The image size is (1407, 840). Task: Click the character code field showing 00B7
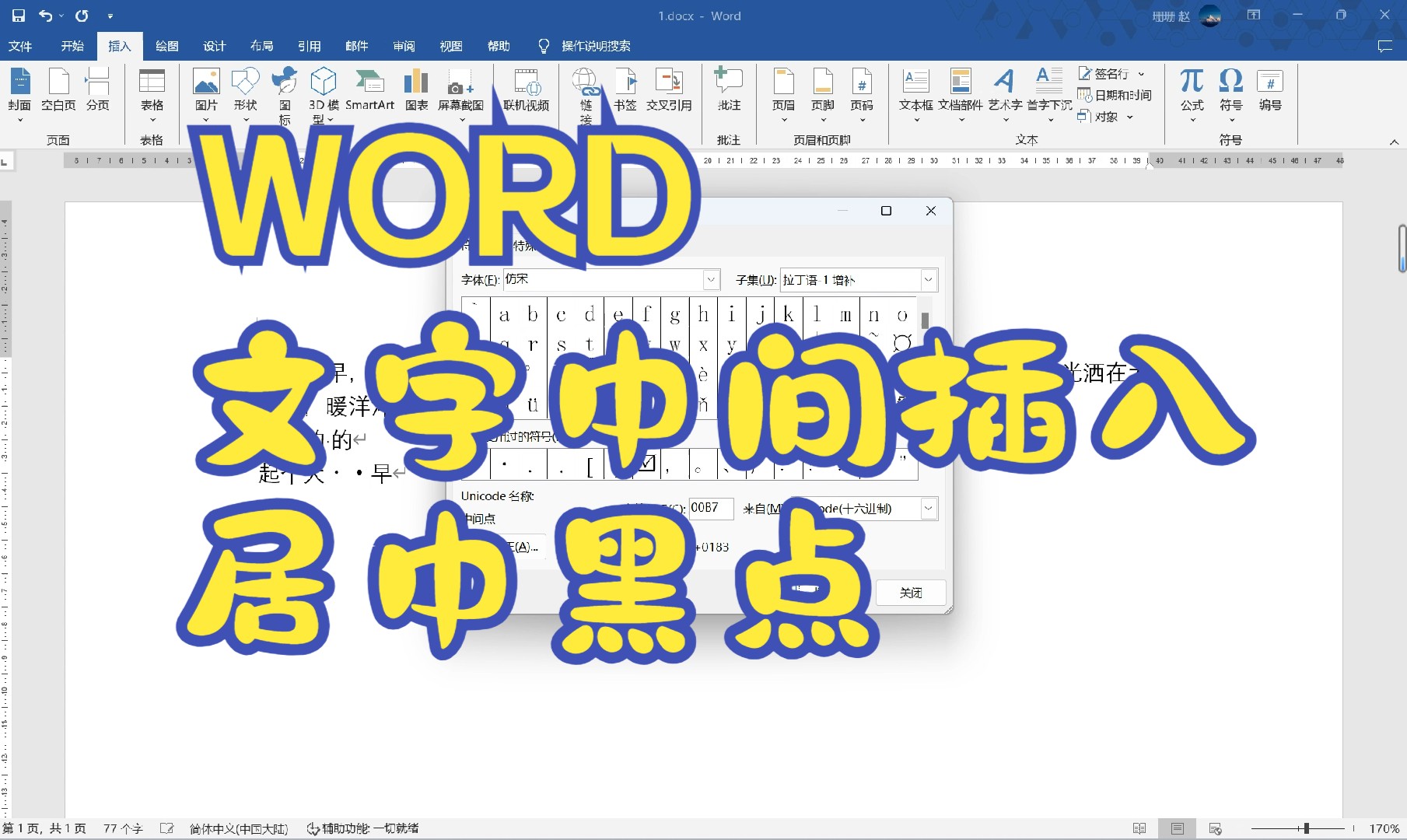[x=710, y=508]
